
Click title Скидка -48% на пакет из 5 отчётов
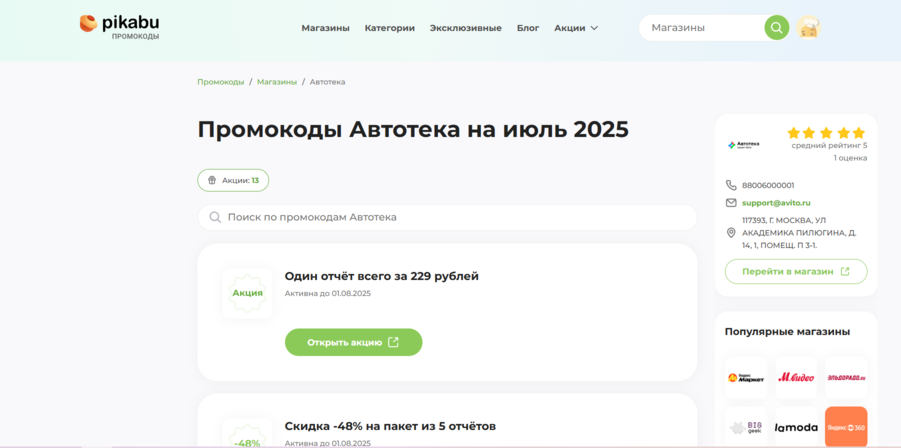tap(390, 426)
